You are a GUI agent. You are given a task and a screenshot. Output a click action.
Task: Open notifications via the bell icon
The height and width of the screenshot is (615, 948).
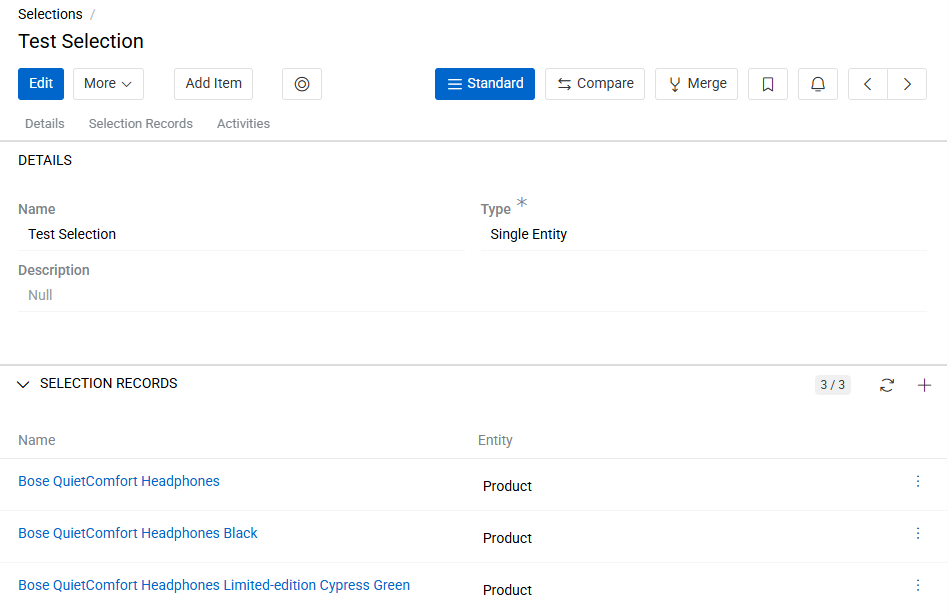pyautogui.click(x=818, y=84)
